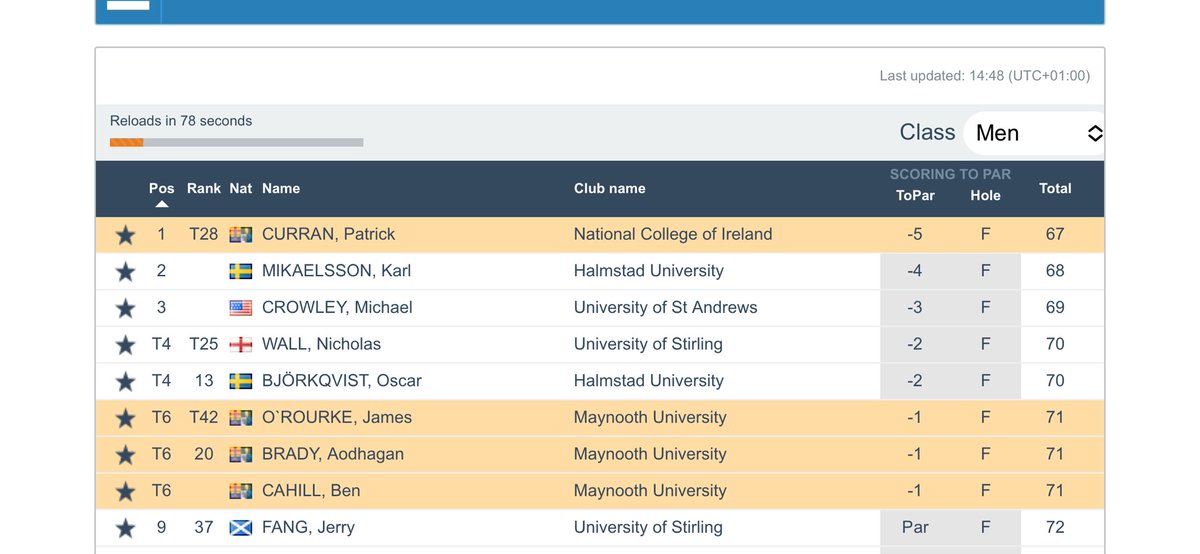Click US flag for CROWLEY, Michael
The width and height of the screenshot is (1200, 554).
240,308
